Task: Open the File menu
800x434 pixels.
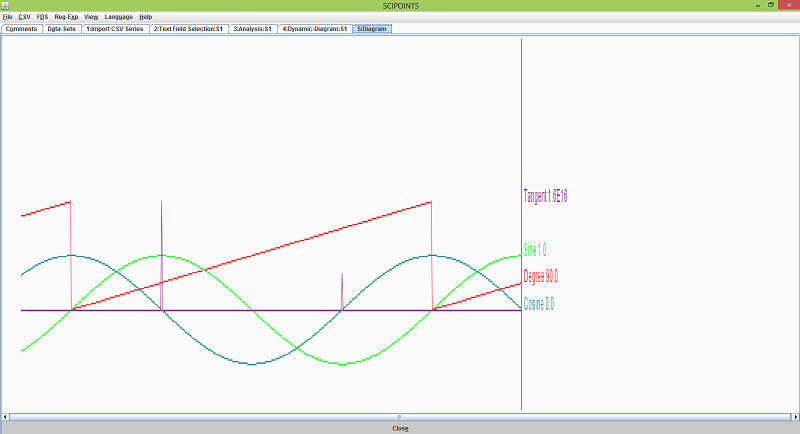Action: coord(7,17)
